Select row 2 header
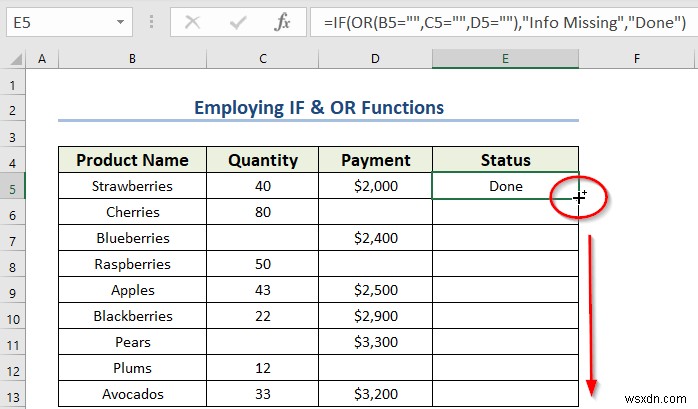 point(12,110)
